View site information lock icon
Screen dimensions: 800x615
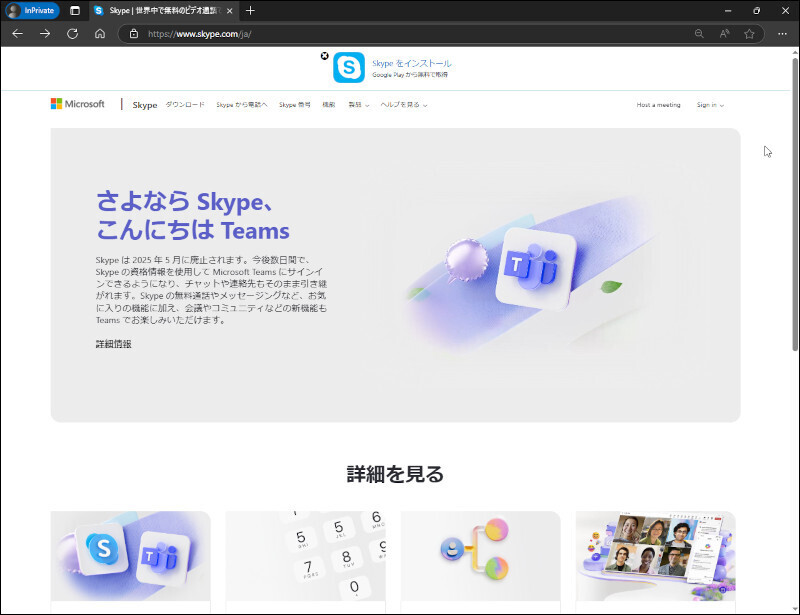point(134,34)
